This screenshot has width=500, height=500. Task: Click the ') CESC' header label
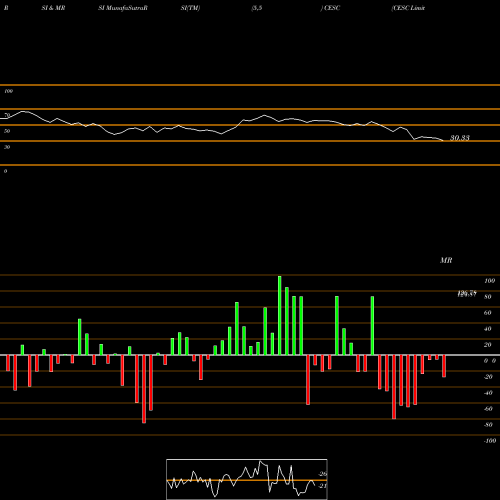pos(330,8)
